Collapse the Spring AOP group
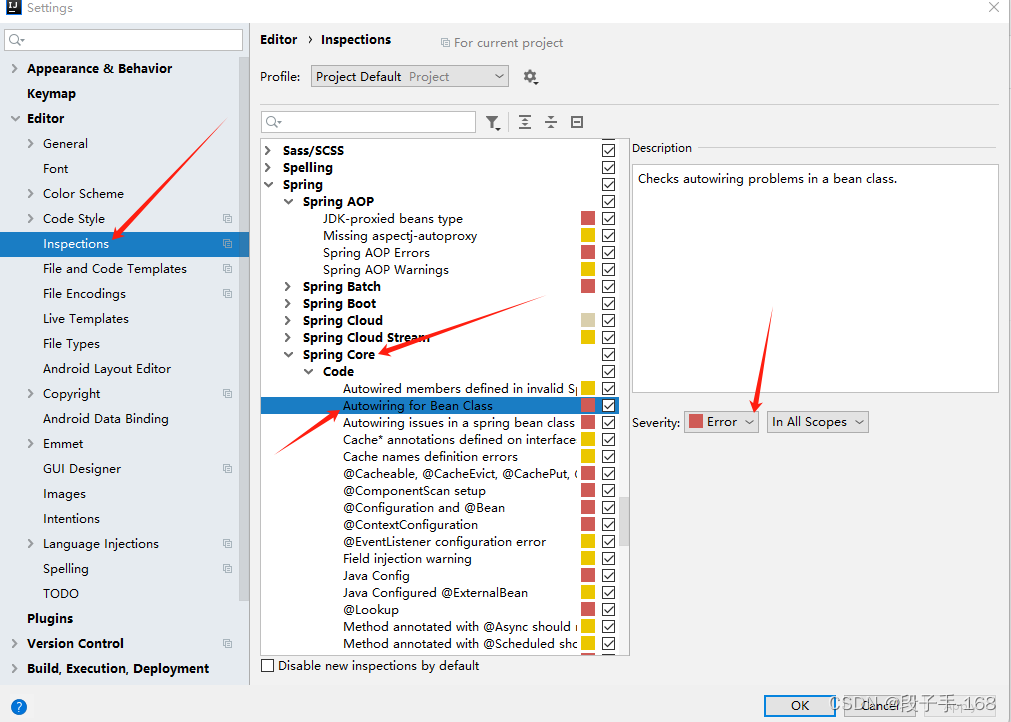This screenshot has height=722, width=1011. [x=288, y=202]
